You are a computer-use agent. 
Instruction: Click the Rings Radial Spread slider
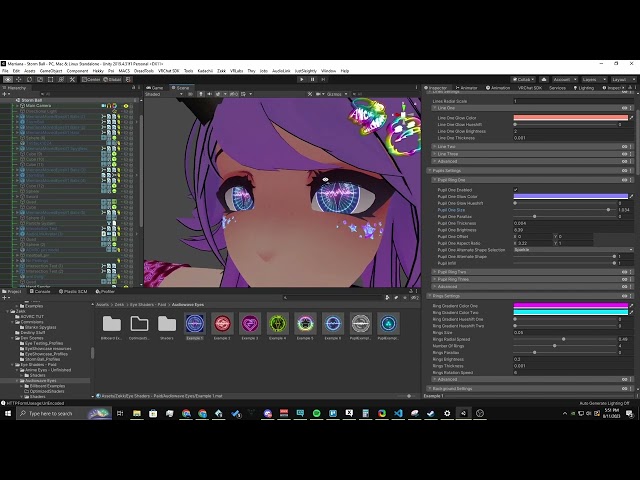[565, 339]
